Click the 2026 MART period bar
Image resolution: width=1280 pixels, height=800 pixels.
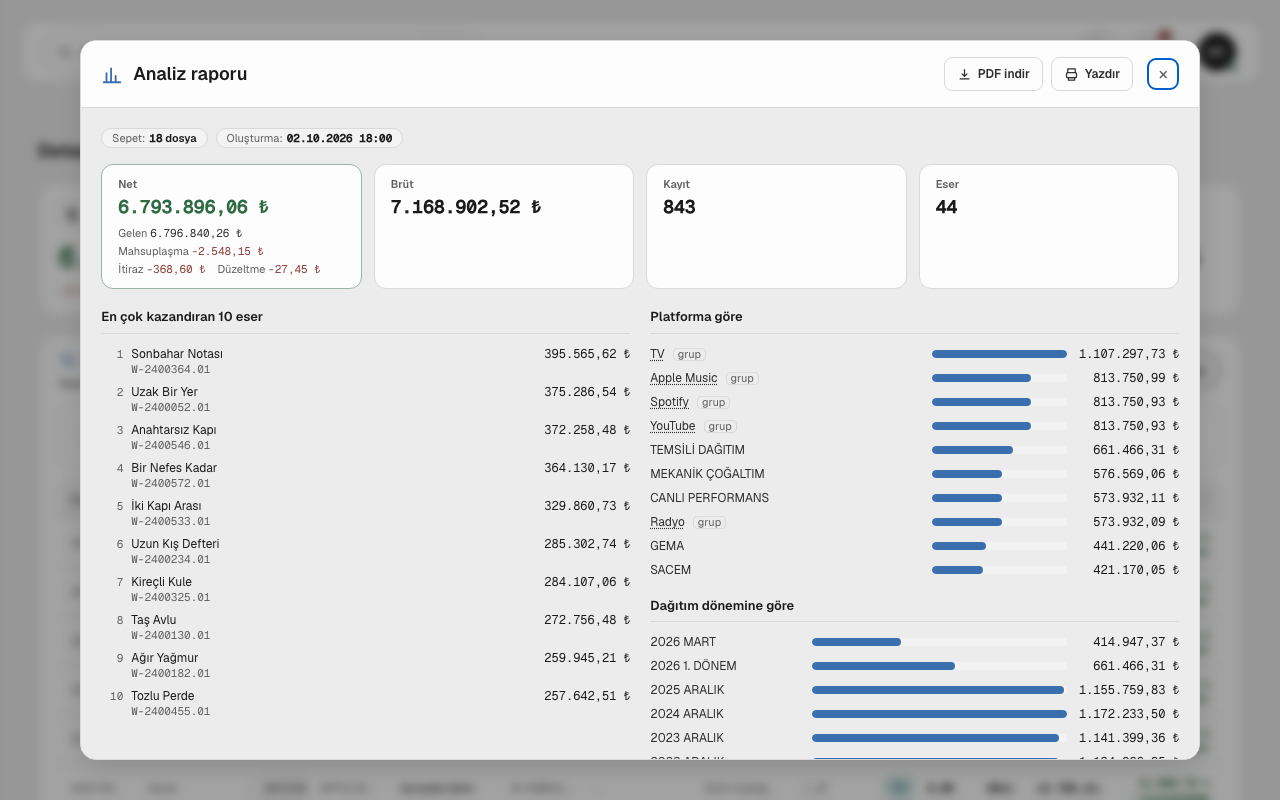click(939, 642)
